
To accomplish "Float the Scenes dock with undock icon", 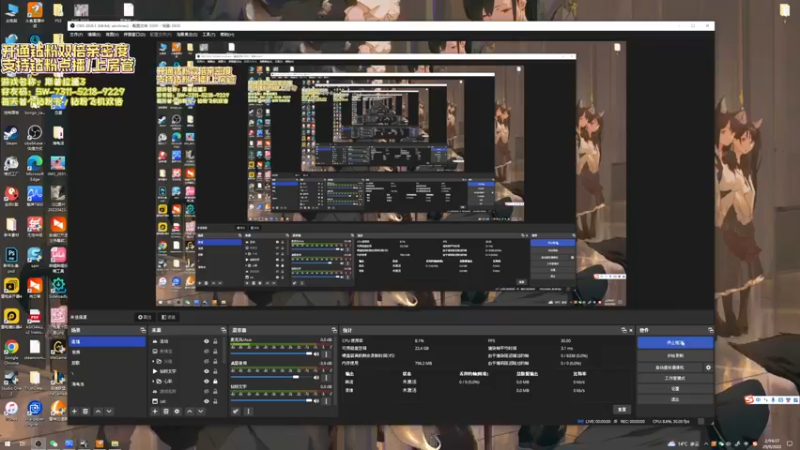I will pos(142,331).
